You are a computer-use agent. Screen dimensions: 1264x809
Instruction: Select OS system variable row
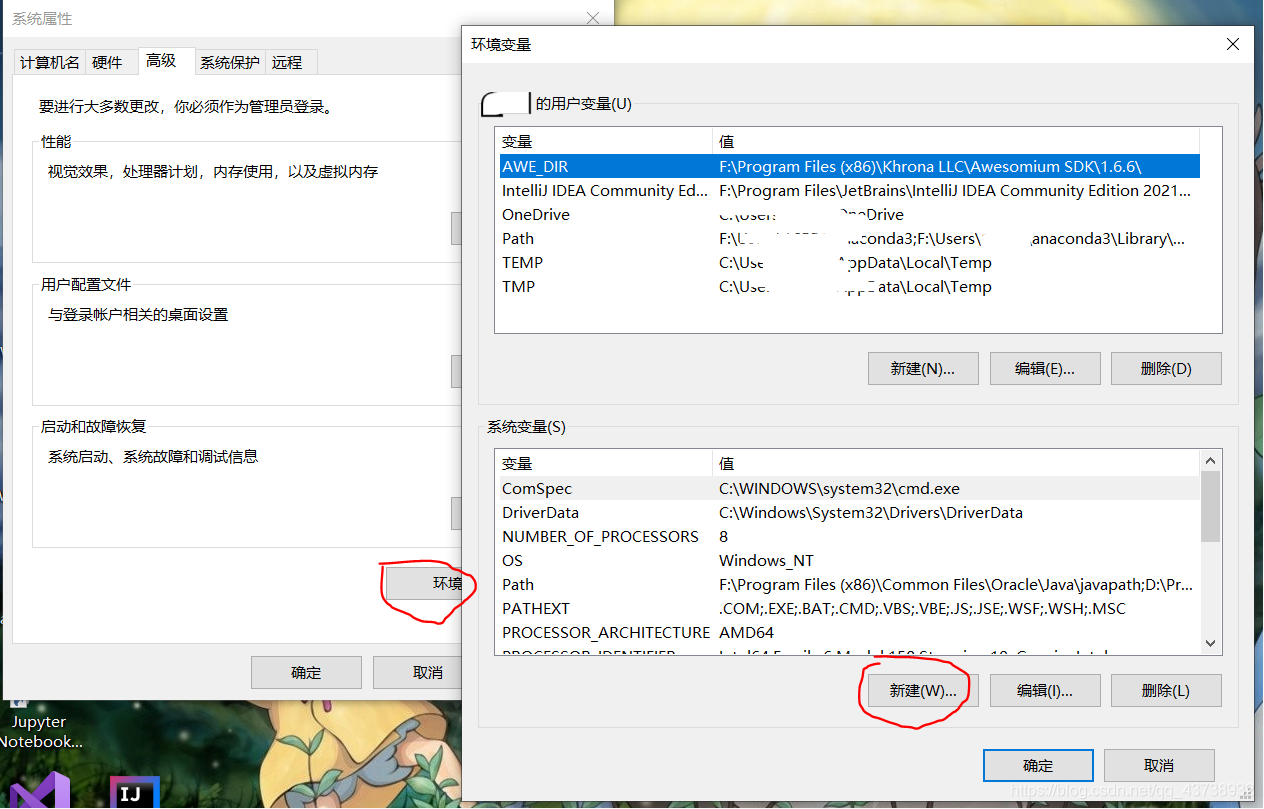coord(848,560)
